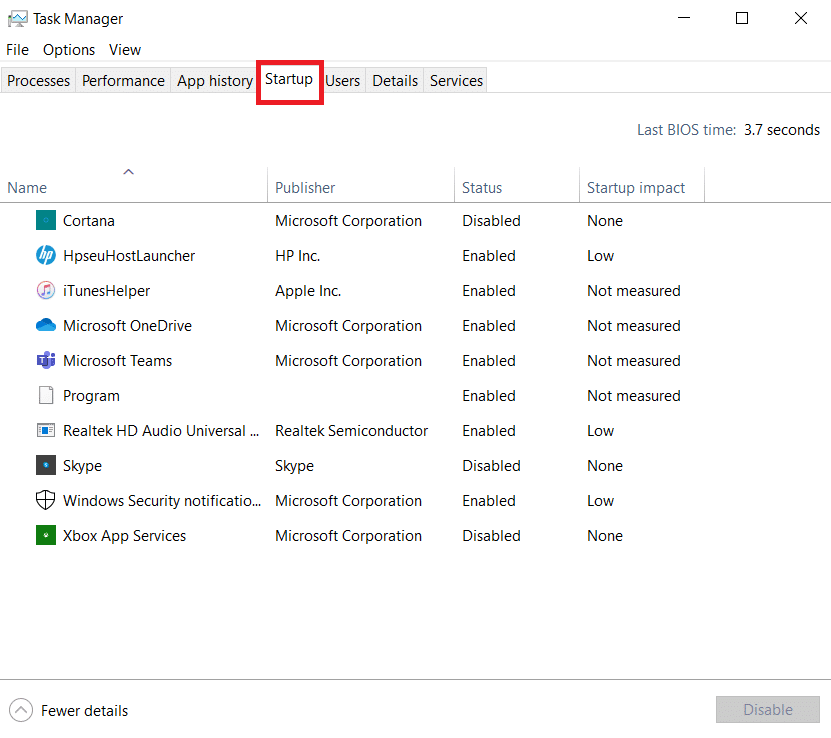Click the Microsoft OneDrive cloud icon
831x738 pixels.
(46, 325)
